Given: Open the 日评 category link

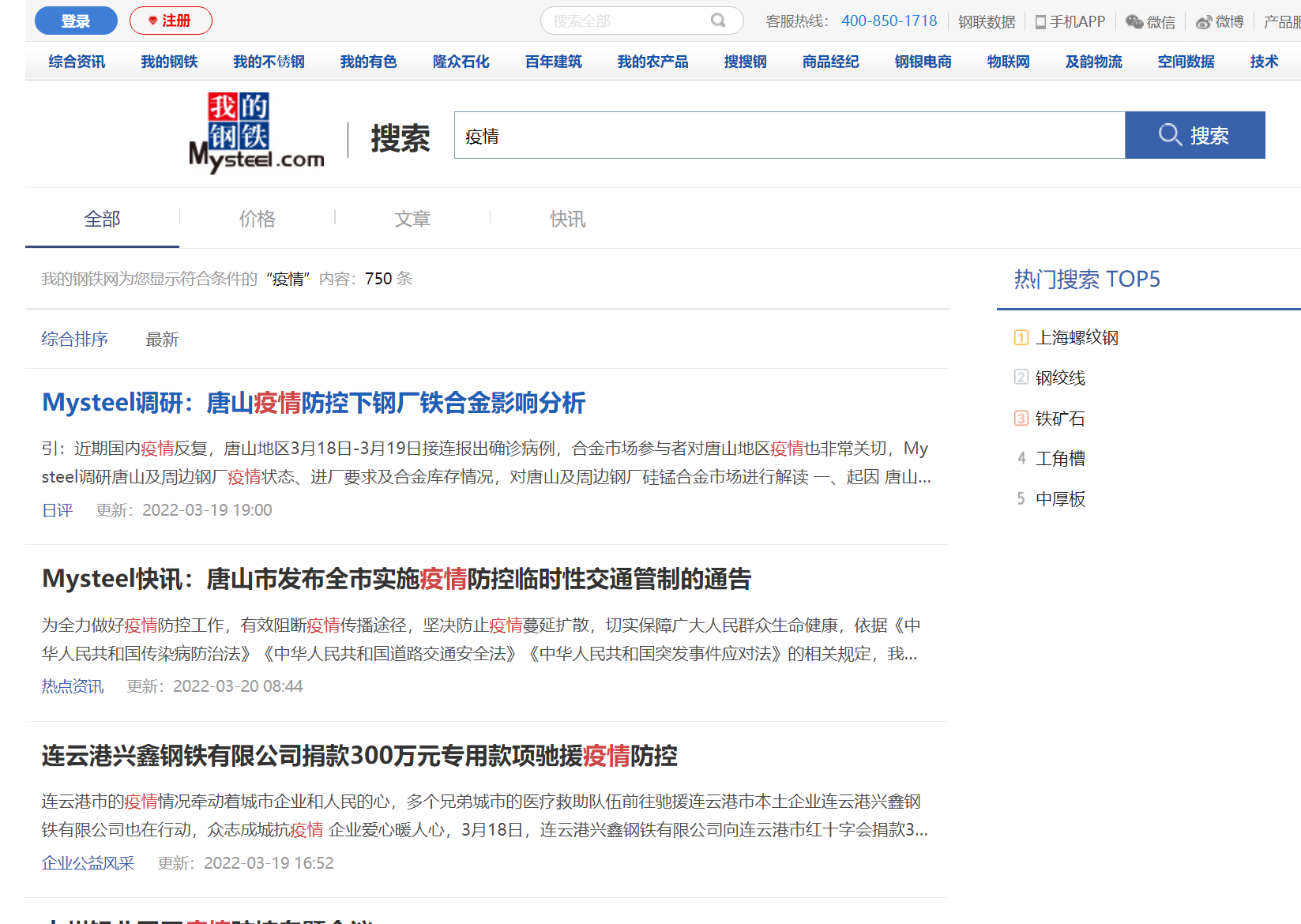Looking at the screenshot, I should click(x=58, y=510).
